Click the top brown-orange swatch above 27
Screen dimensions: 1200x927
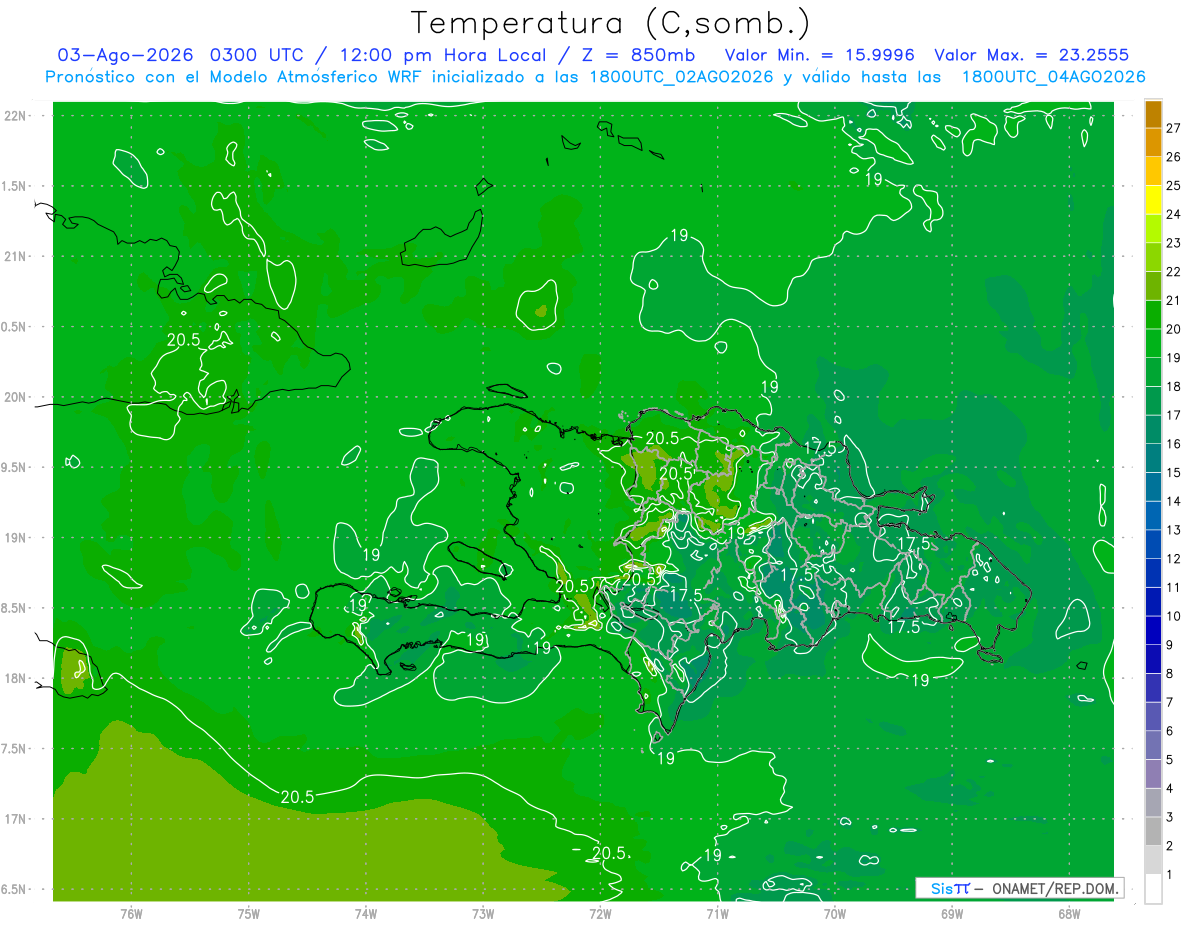pos(1153,114)
